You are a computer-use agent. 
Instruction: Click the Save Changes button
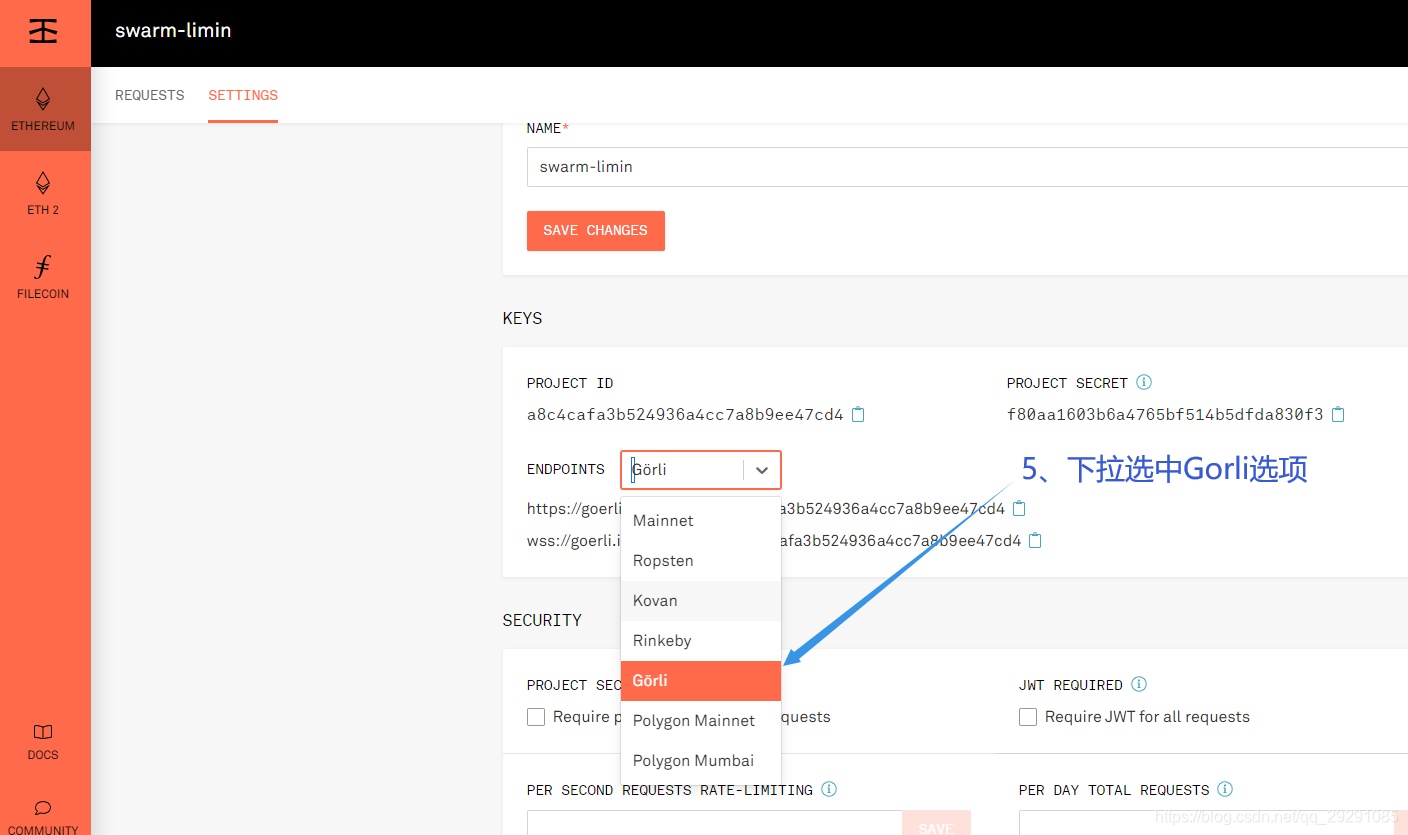[x=596, y=230]
